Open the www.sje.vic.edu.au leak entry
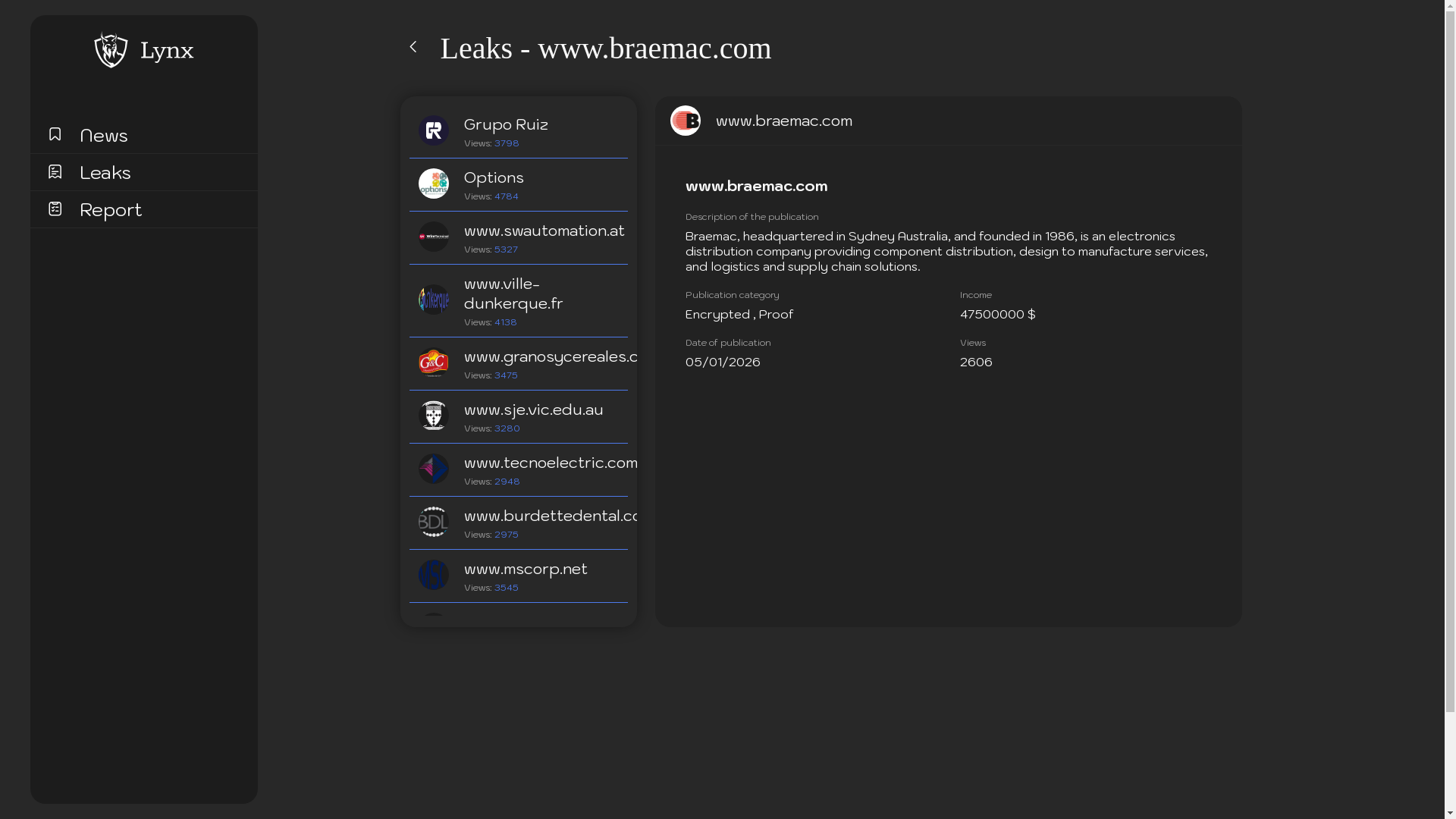 pos(533,410)
